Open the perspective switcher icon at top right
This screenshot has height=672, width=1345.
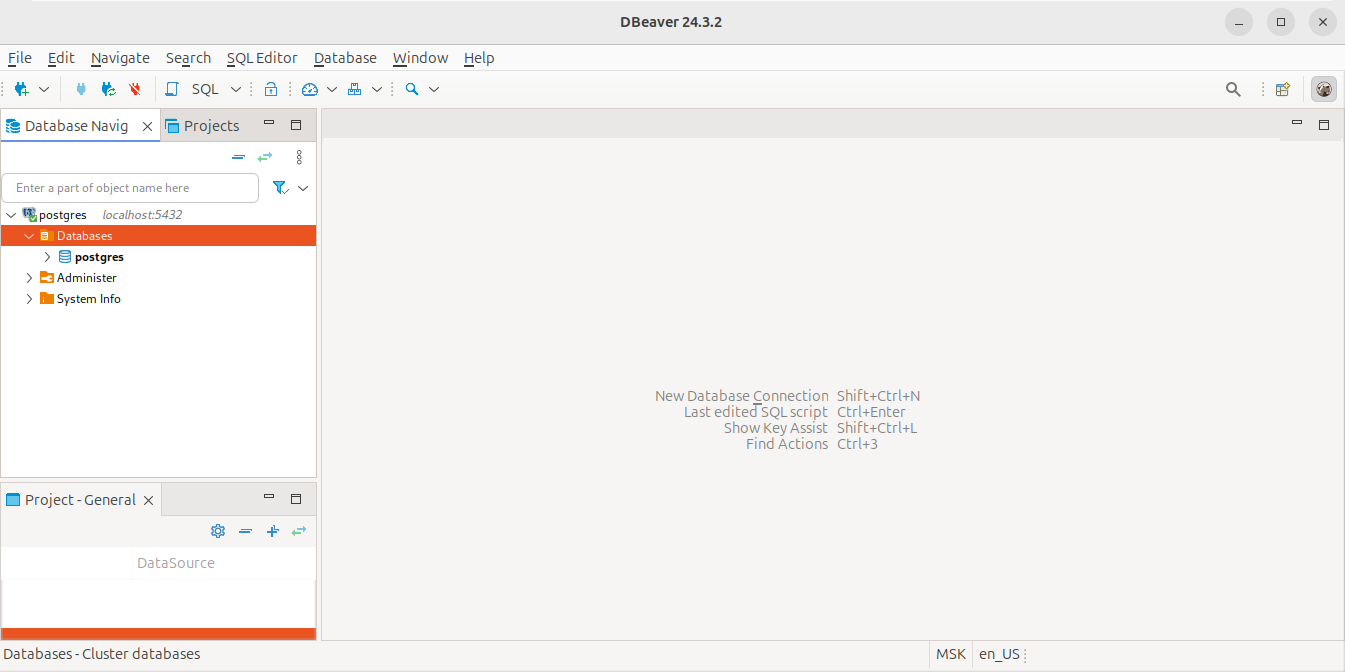point(1283,89)
